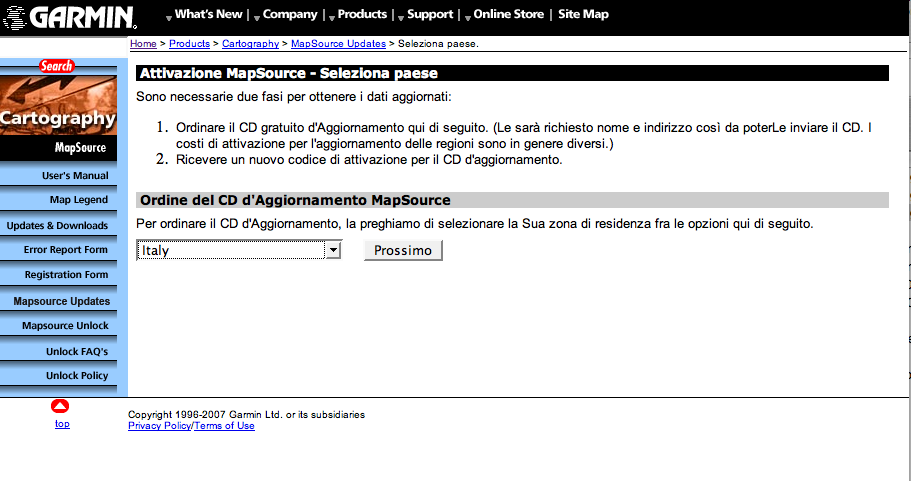
Task: Click the Cartography banner image
Action: (x=58, y=105)
